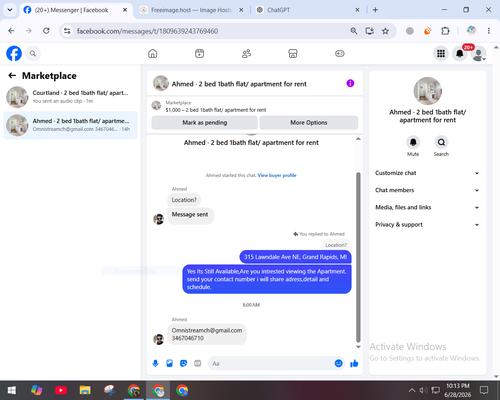Open the Windows notification center icon
The width and height of the screenshot is (500, 400).
[484, 390]
